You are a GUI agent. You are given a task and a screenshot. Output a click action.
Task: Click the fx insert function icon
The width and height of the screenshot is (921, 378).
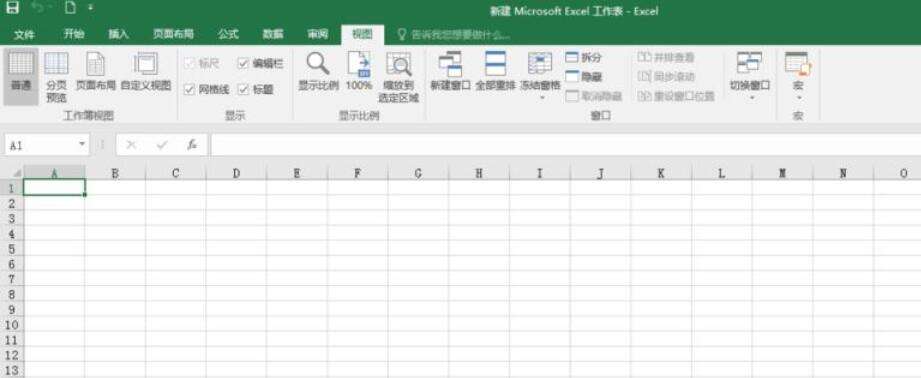(191, 145)
